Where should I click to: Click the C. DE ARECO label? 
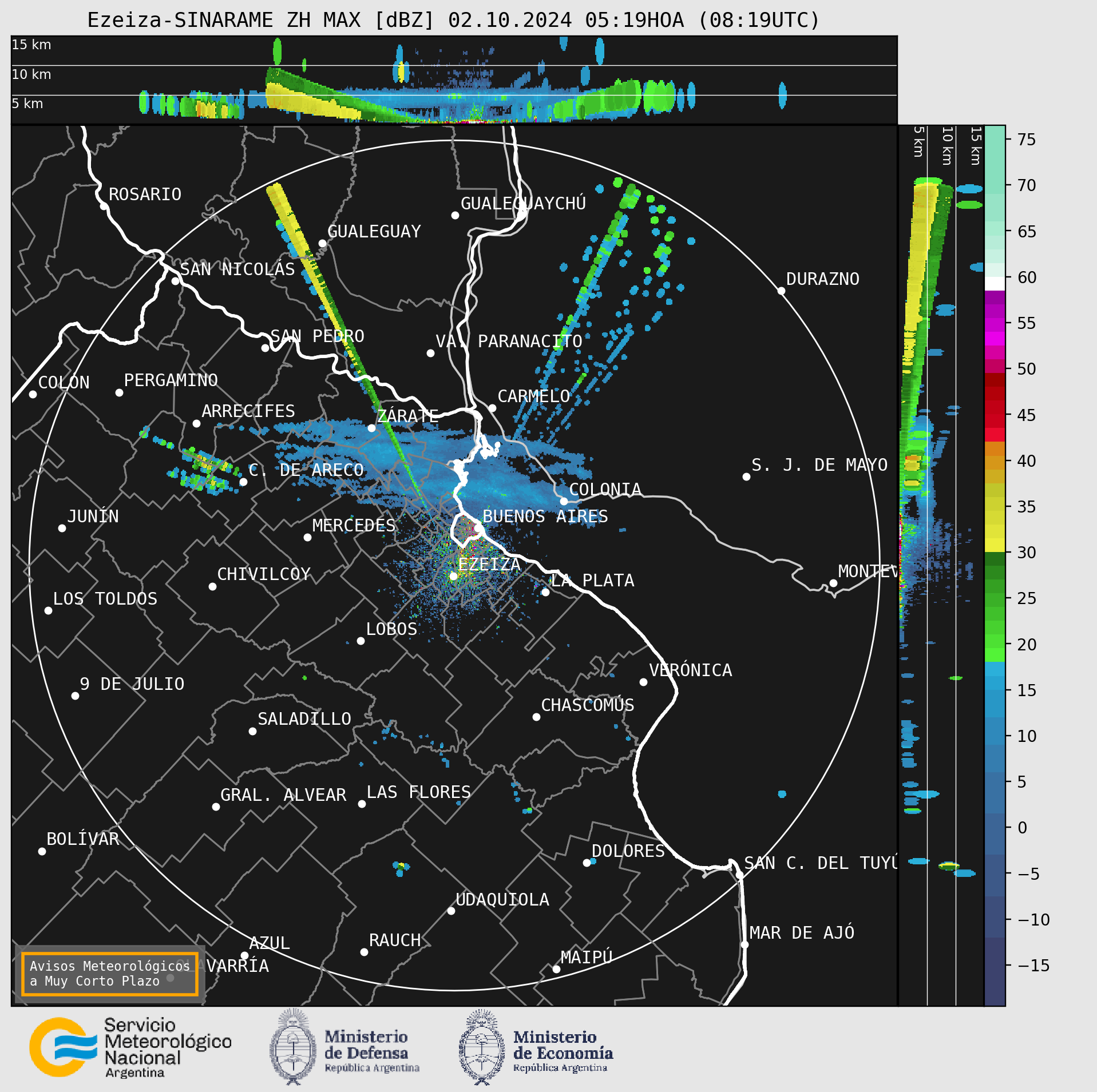tap(306, 470)
